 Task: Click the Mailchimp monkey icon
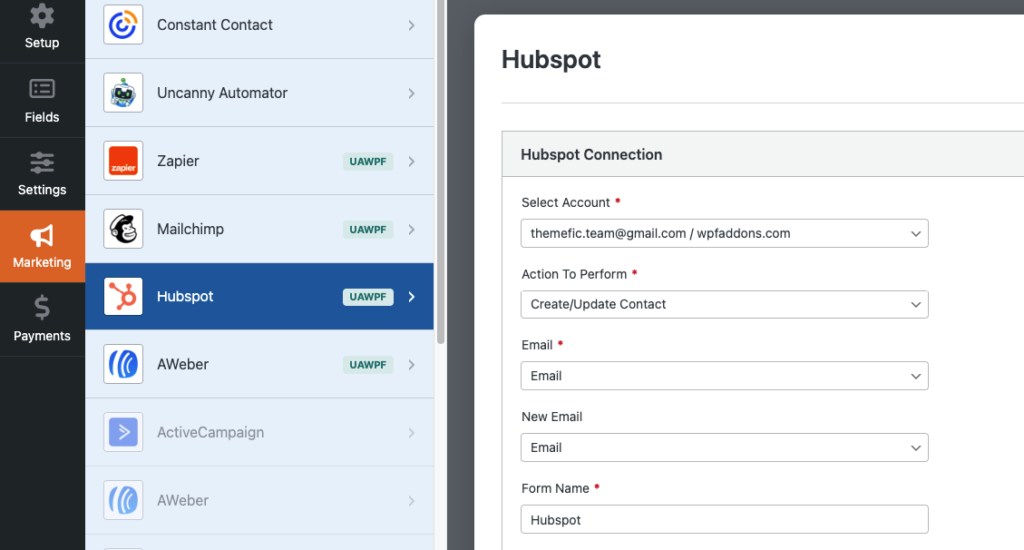(123, 229)
